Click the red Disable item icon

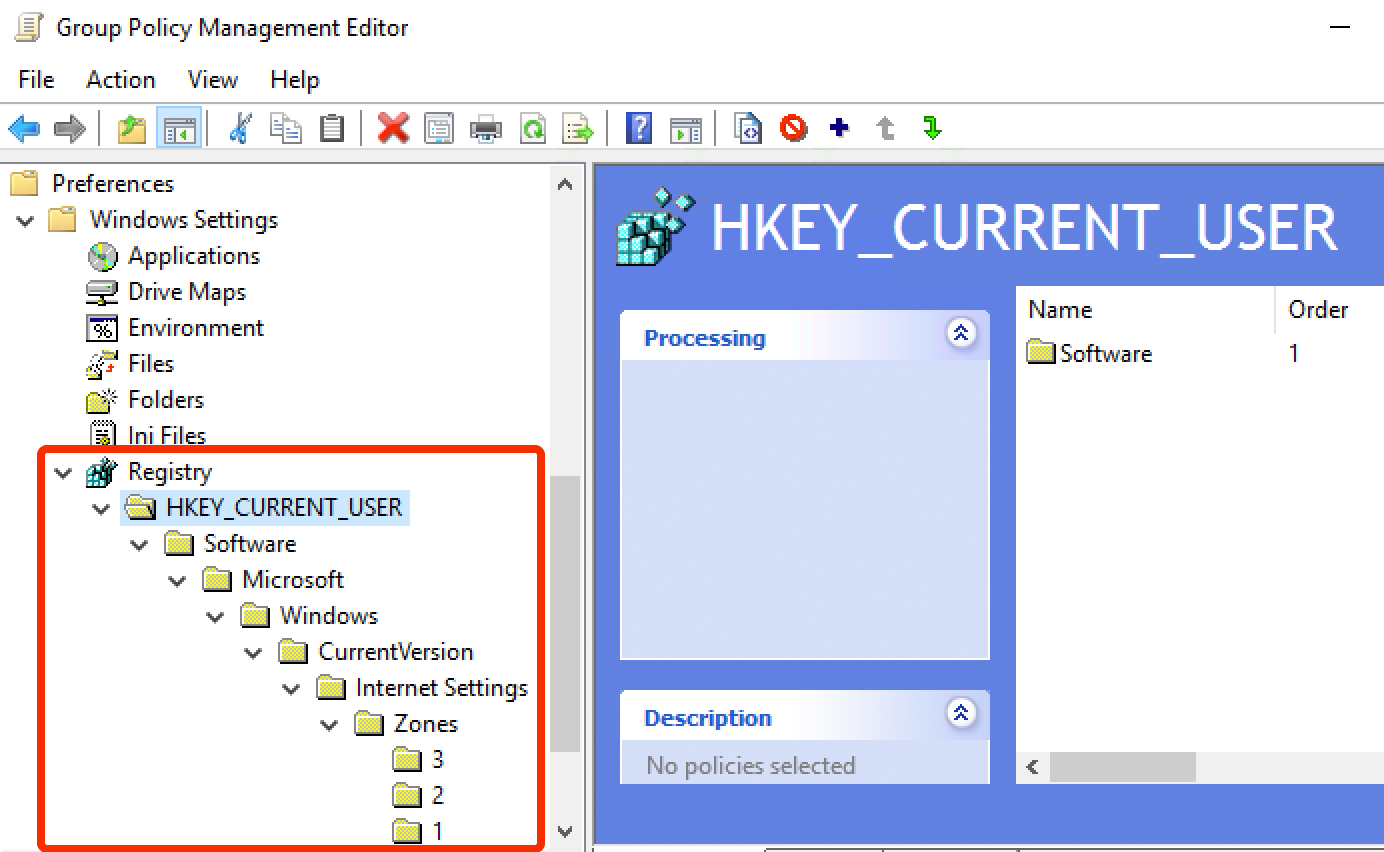tap(793, 128)
